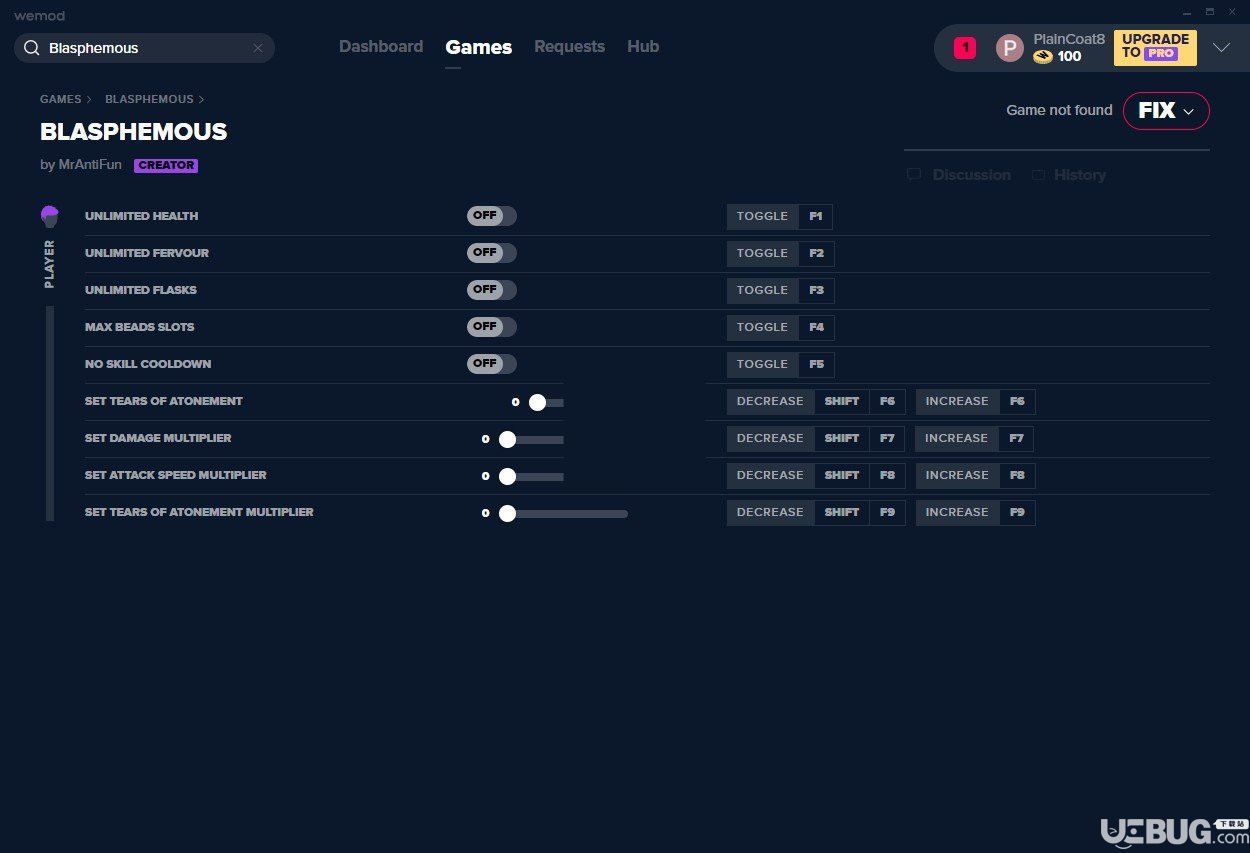This screenshot has height=853, width=1250.
Task: Click the F2 hotkey for Unlimited Fervour
Action: (816, 253)
